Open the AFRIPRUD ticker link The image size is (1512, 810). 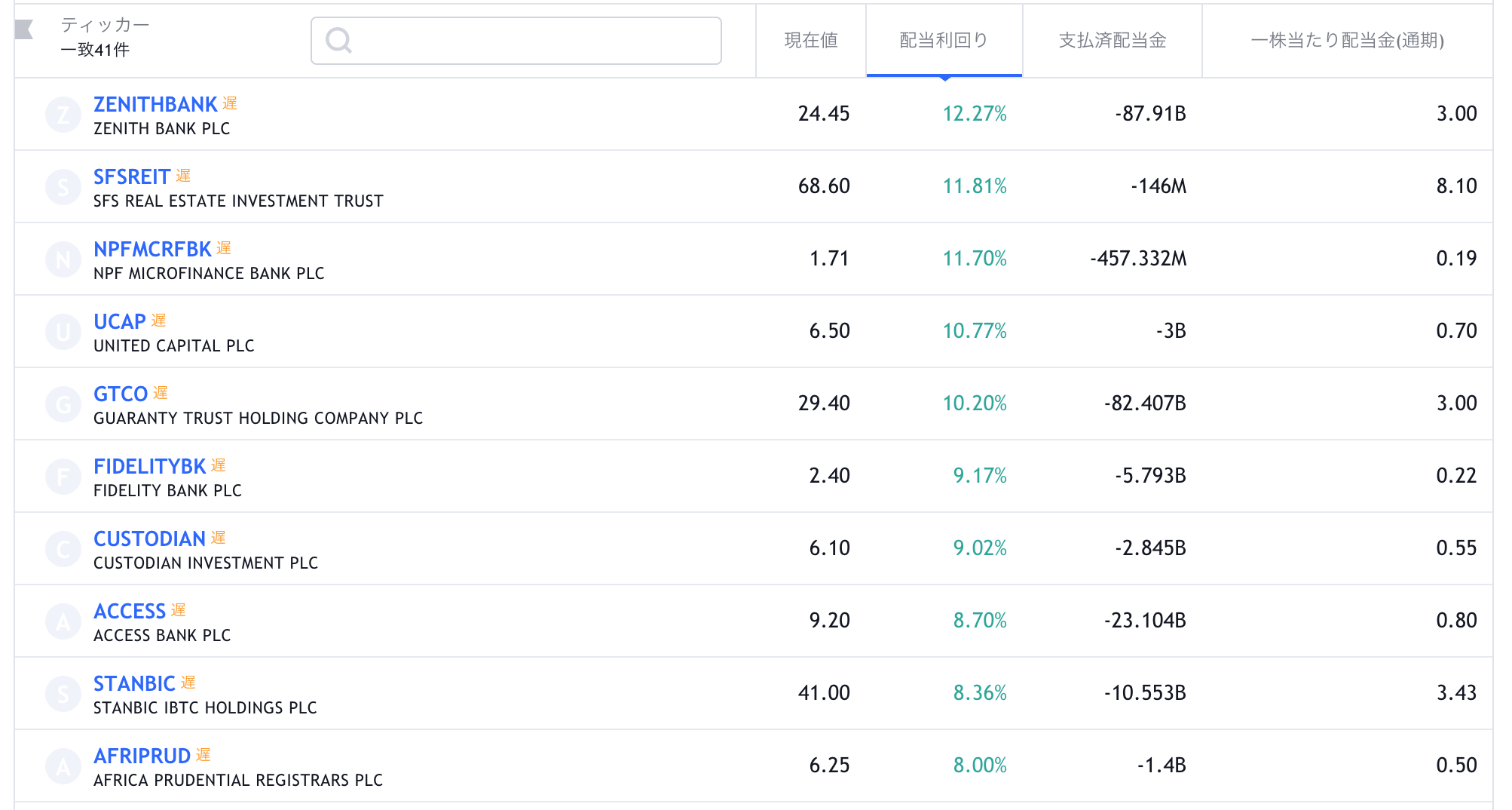pyautogui.click(x=142, y=756)
